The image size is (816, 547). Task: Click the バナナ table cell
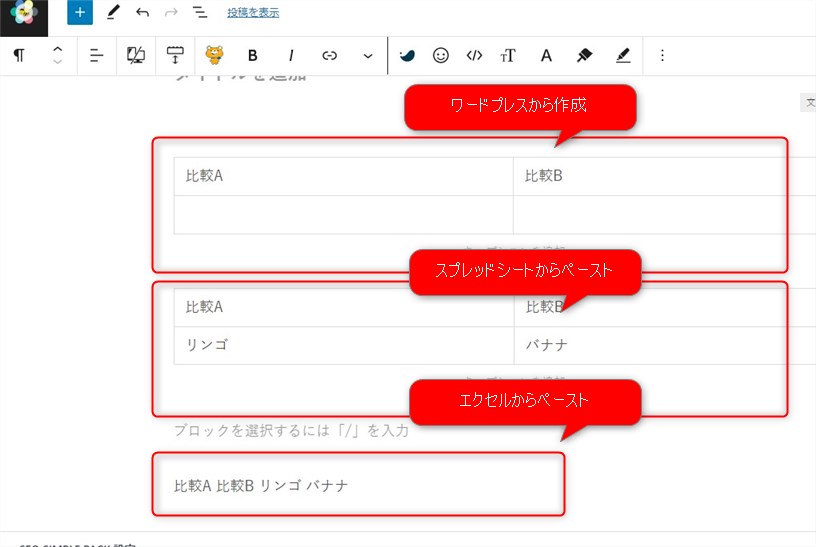[665, 346]
